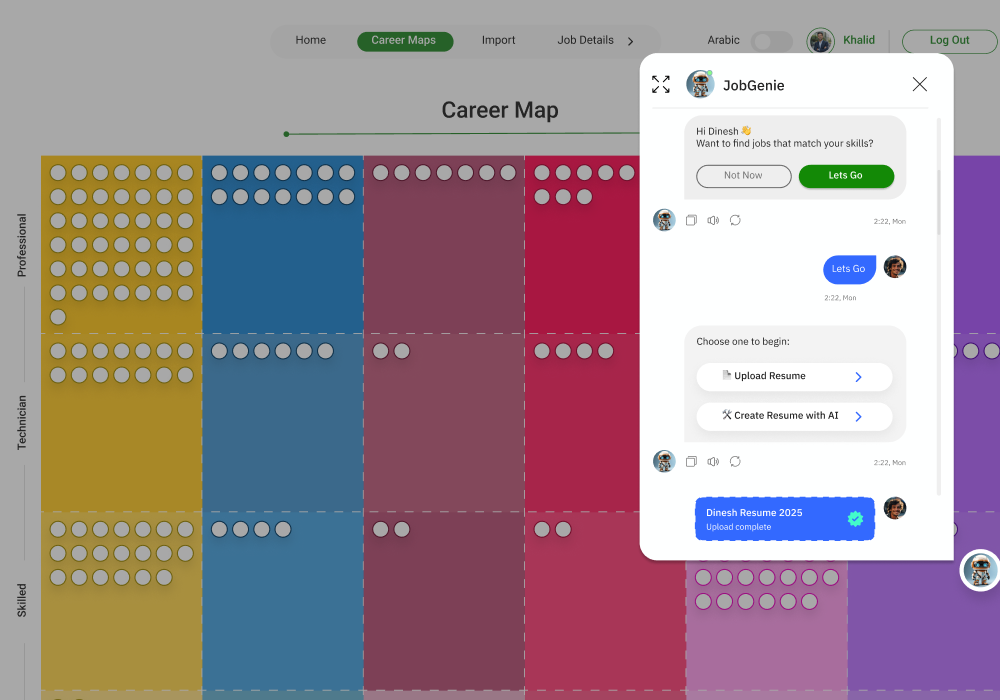This screenshot has width=1000, height=700.
Task: Regenerate the JobGenie greeting response
Action: coord(735,220)
